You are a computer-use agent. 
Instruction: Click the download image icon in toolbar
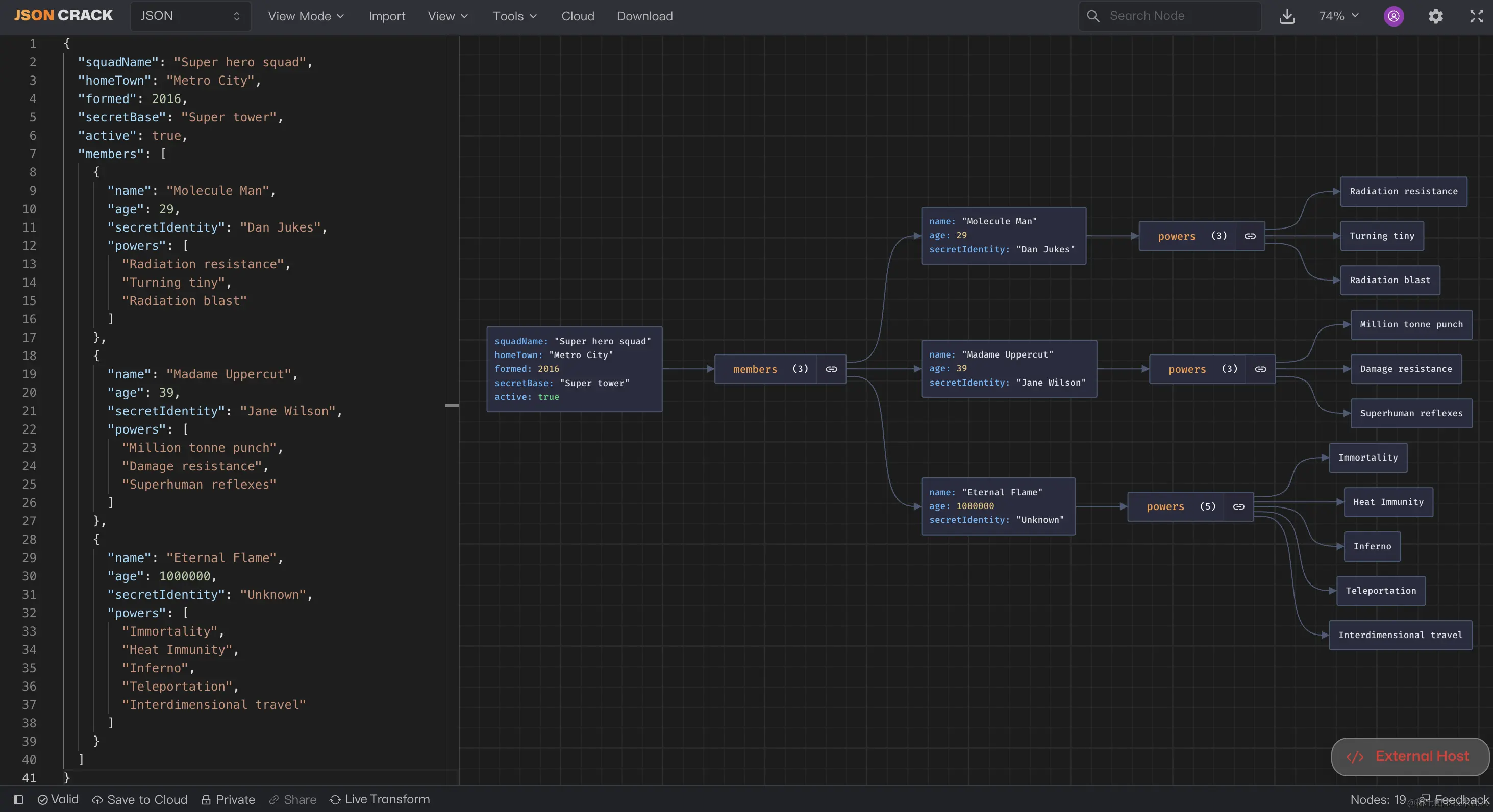(1287, 16)
